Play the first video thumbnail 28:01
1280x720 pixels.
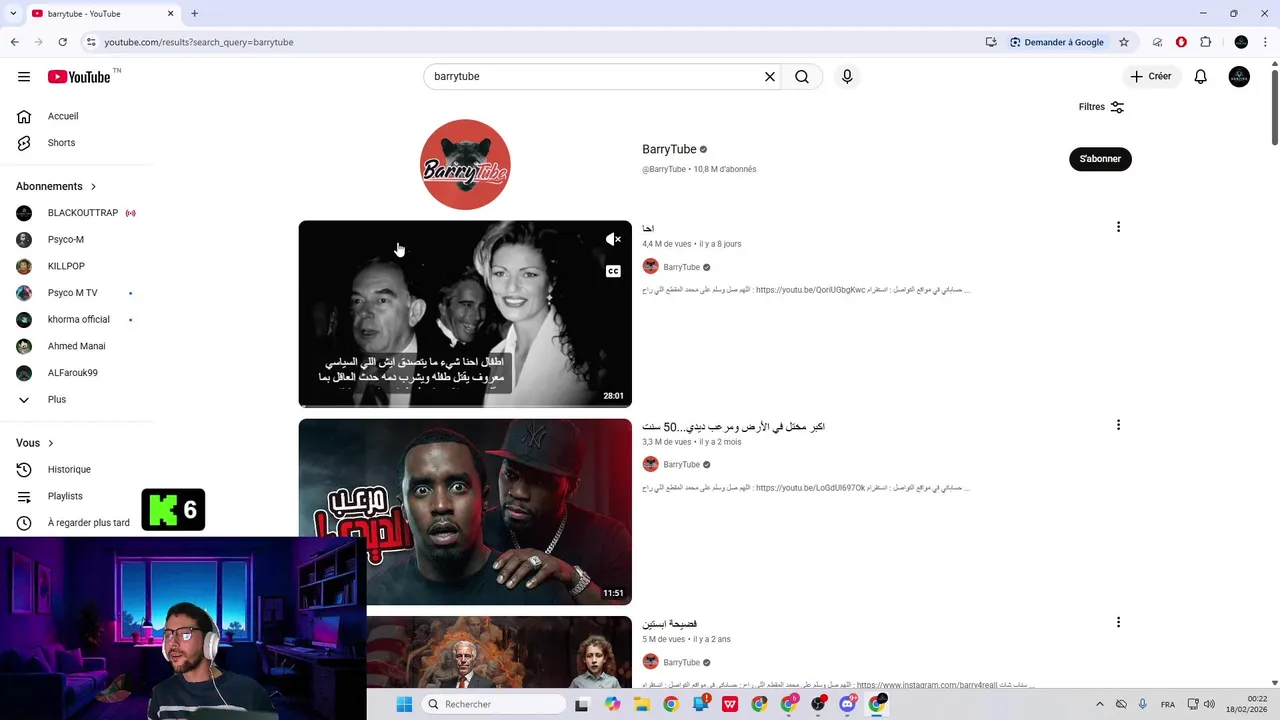(x=465, y=314)
